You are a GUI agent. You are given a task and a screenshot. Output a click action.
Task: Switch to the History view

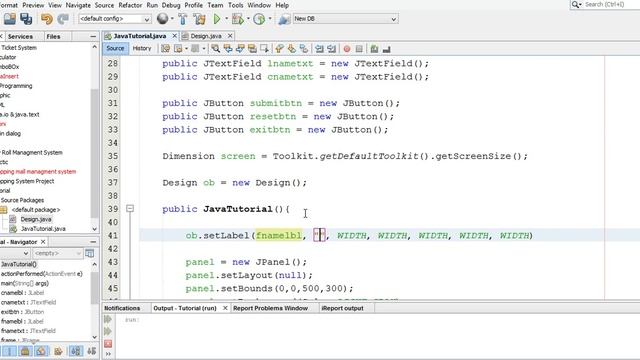click(x=142, y=48)
